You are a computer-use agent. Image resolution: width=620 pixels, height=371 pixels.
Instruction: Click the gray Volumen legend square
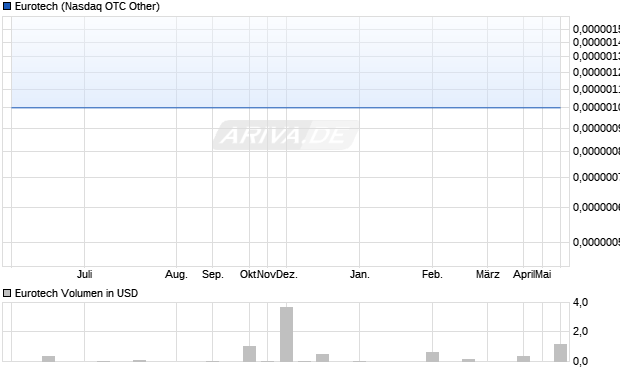pyautogui.click(x=7, y=293)
